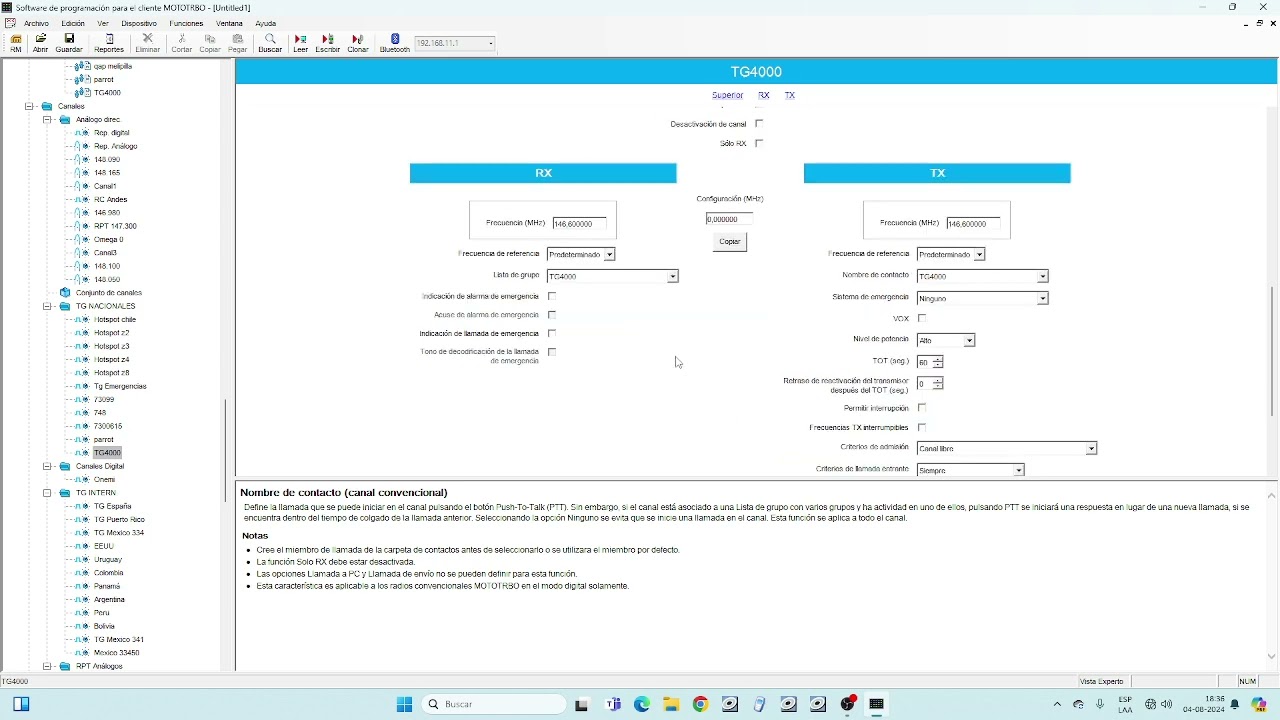Enable the VOX checkbox

(922, 318)
